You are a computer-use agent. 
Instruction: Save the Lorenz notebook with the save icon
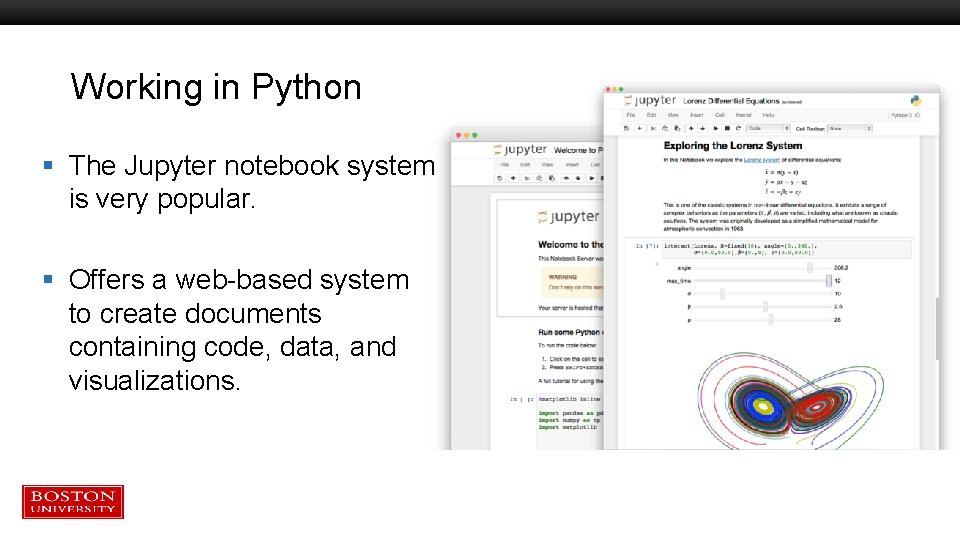tap(626, 129)
